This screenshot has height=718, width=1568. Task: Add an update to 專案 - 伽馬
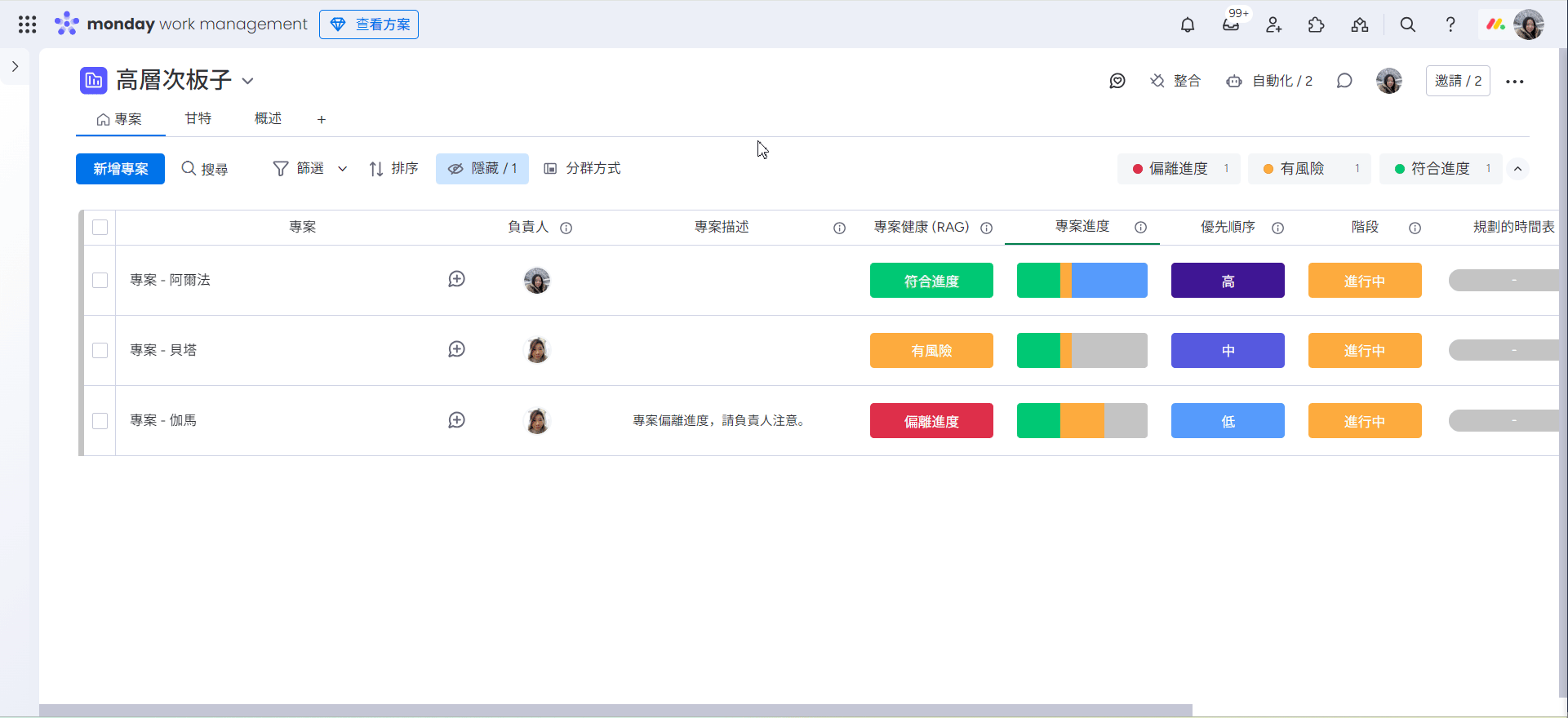click(457, 419)
